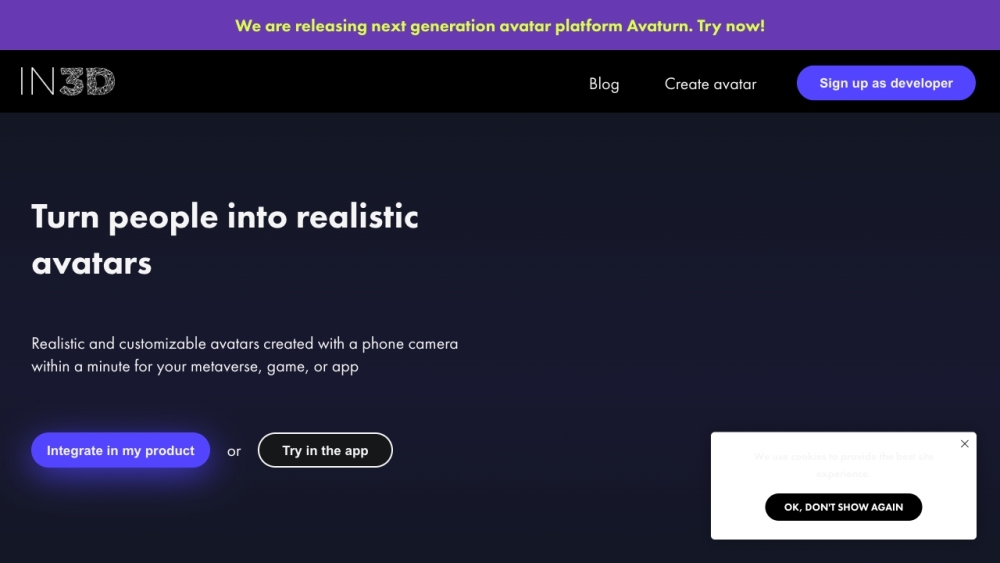
Task: Click the "or" text between the buttons
Action: coord(234,452)
